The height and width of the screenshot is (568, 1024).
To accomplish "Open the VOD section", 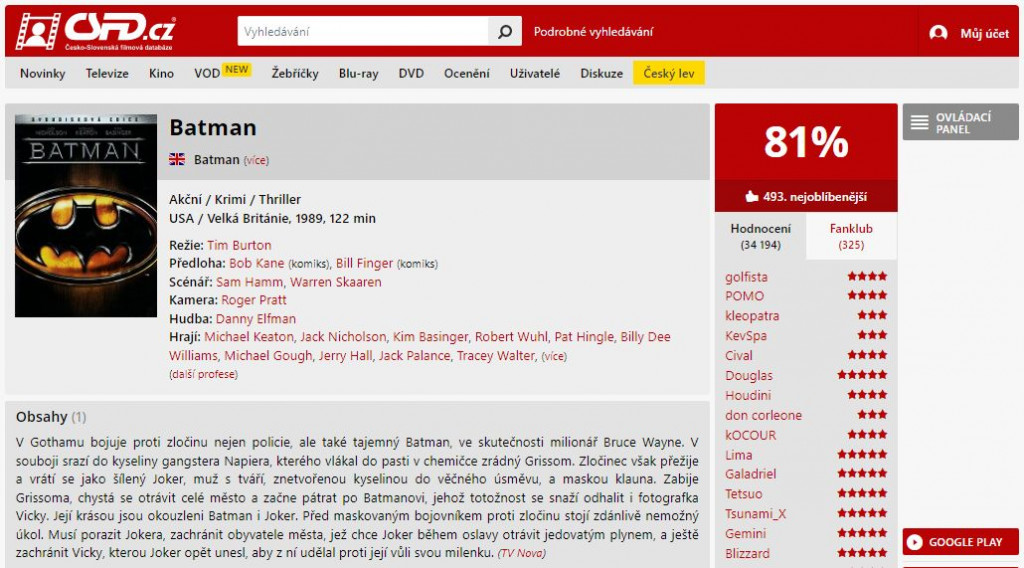I will point(207,74).
